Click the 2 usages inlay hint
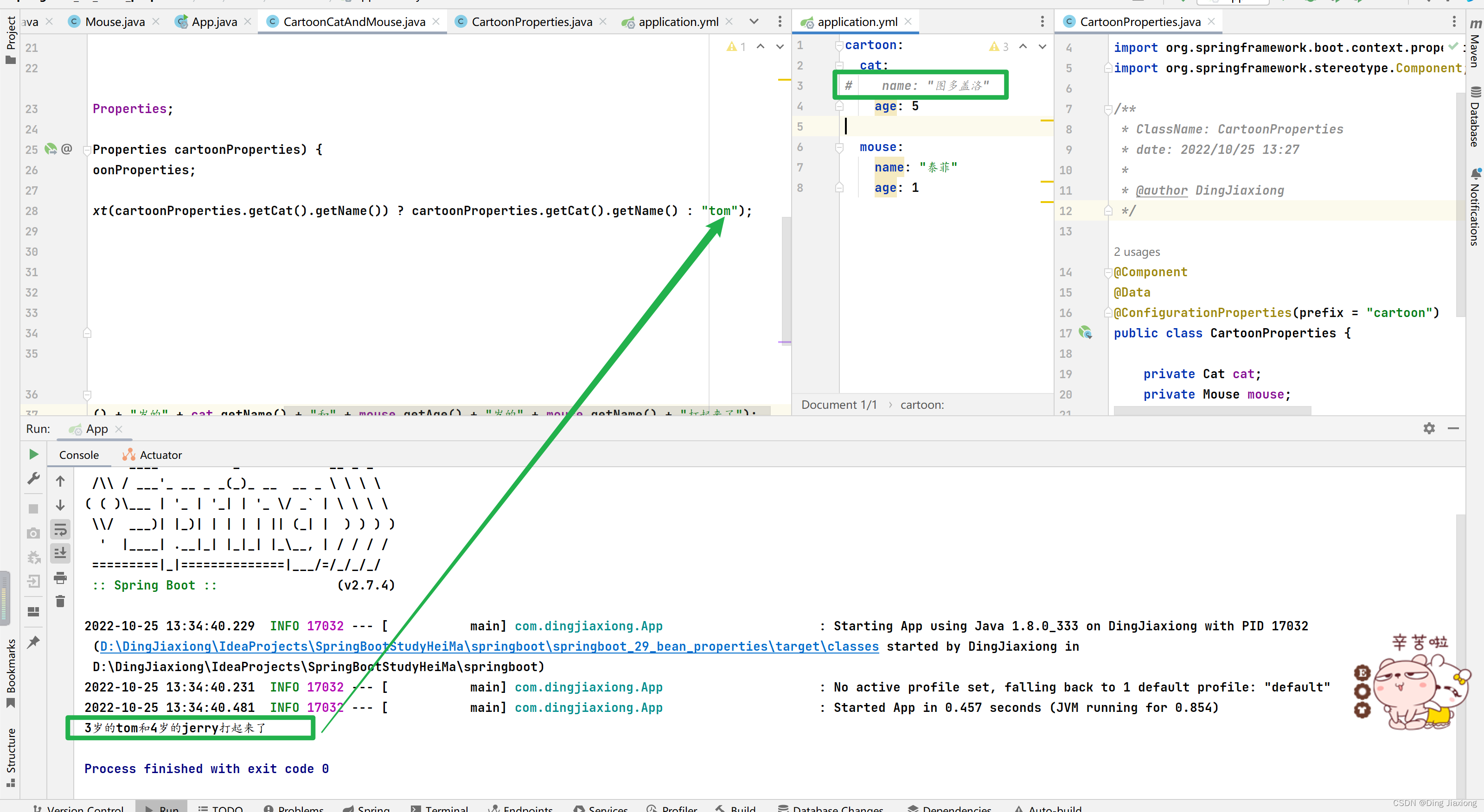Image resolution: width=1484 pixels, height=812 pixels. (1136, 252)
